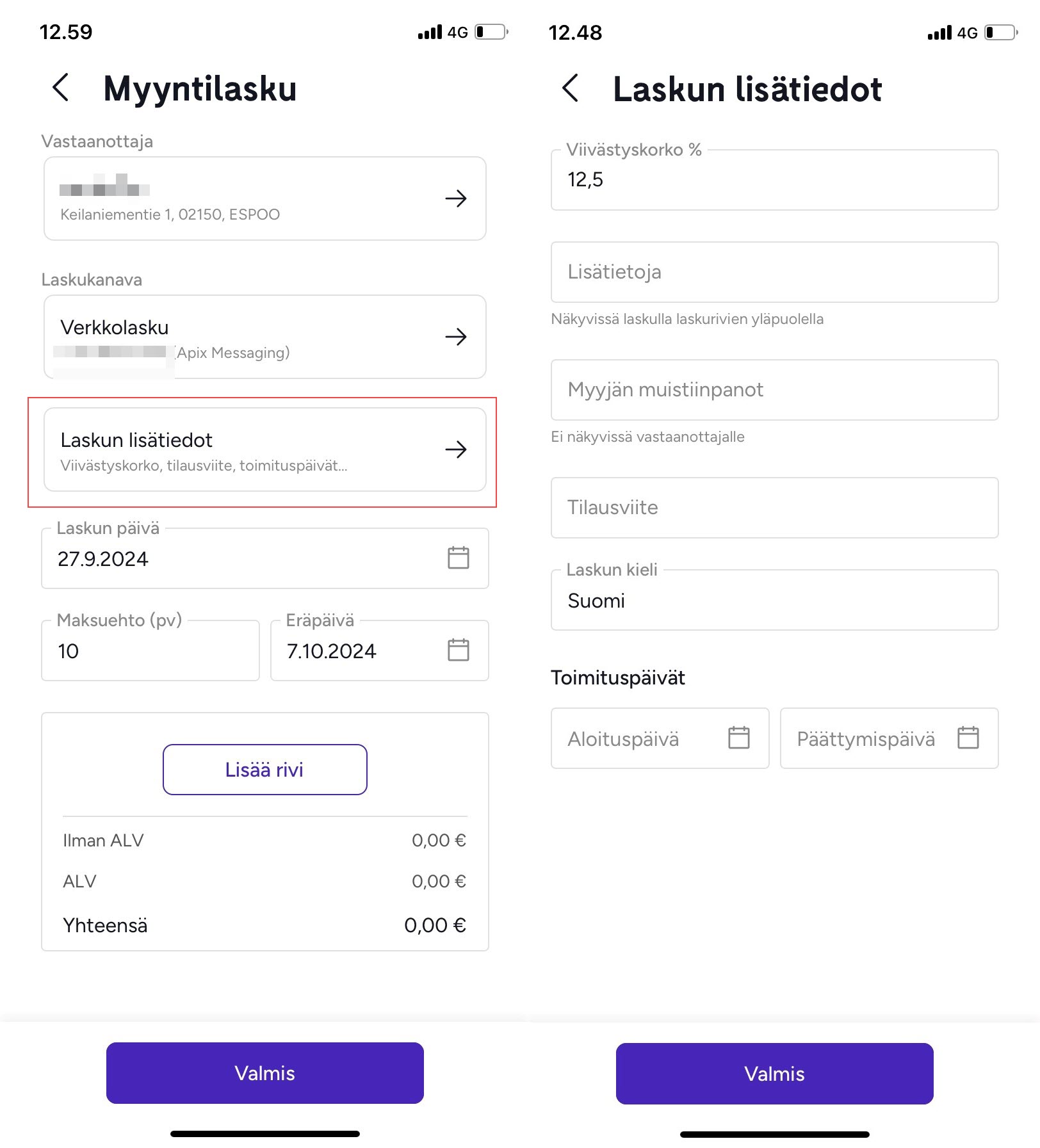Open calendar icon for Eräpäivä

[458, 650]
